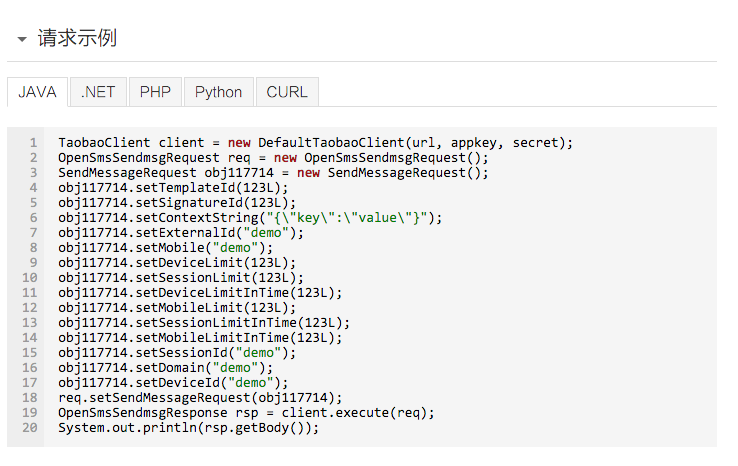The width and height of the screenshot is (738, 466).
Task: Click the setDeviceLimitInTime(123L) line
Action: tap(200, 293)
